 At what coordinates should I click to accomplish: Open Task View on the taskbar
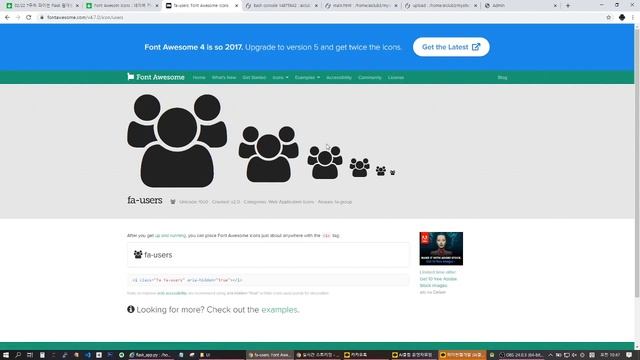pos(30,355)
